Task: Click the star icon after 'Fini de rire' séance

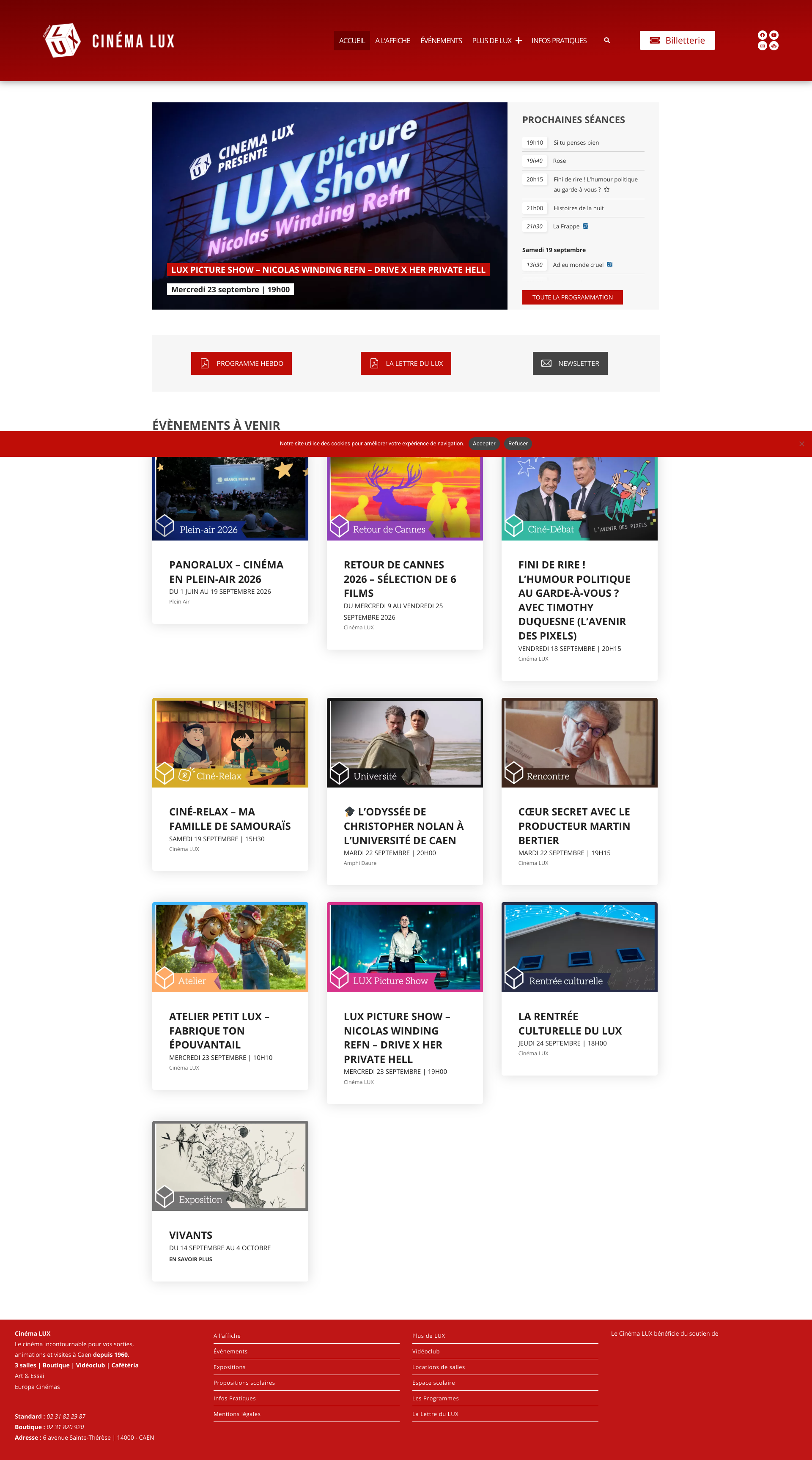Action: tap(607, 190)
